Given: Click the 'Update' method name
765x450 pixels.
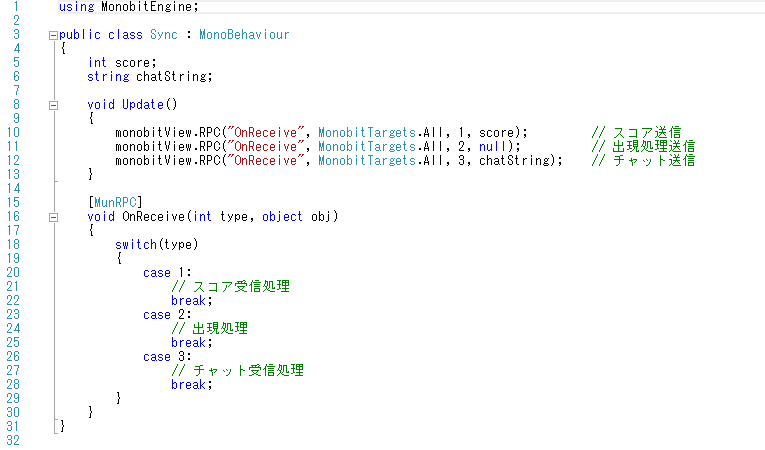Looking at the screenshot, I should pyautogui.click(x=143, y=105).
